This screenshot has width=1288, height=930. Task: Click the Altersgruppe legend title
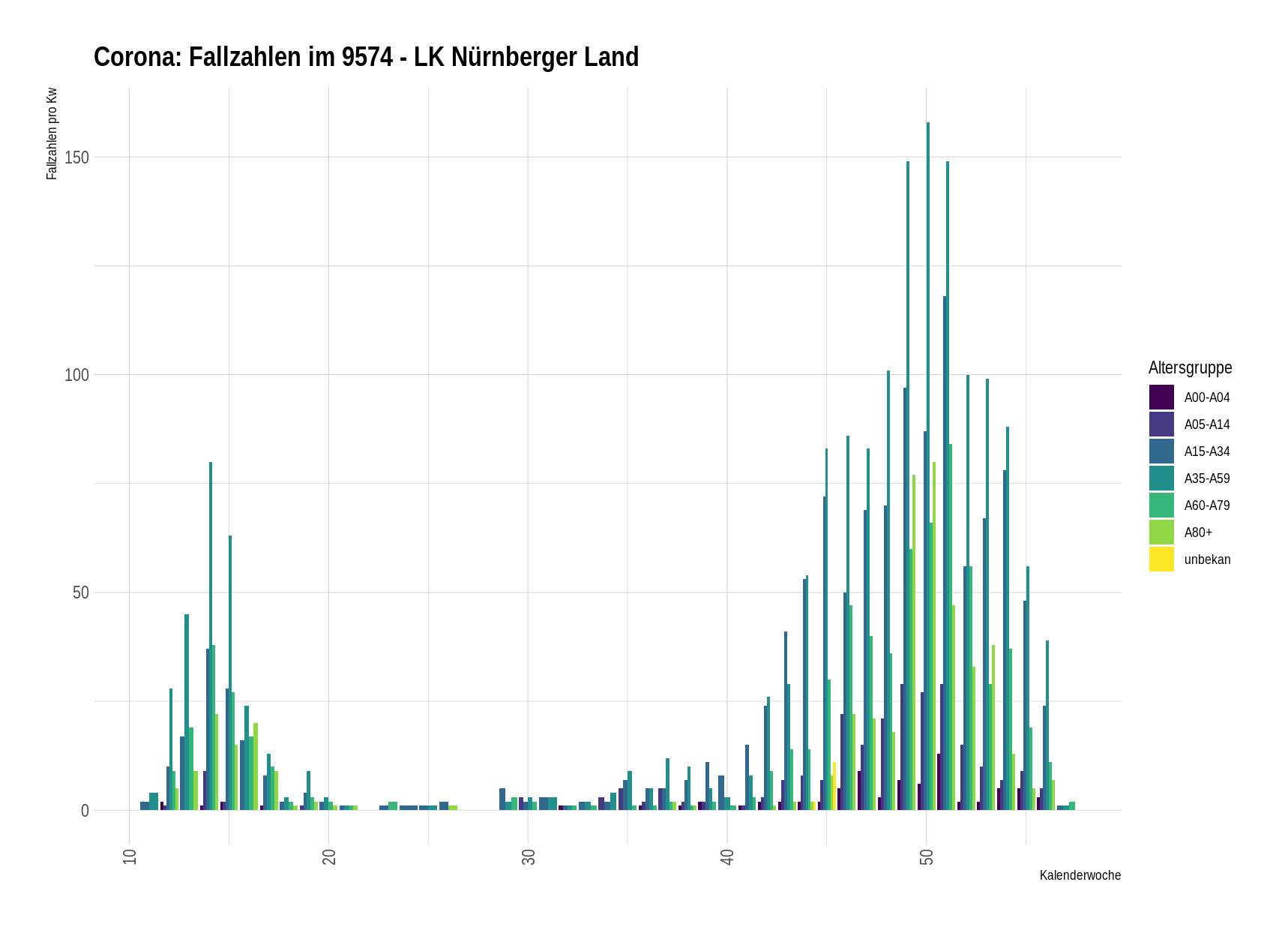[1190, 367]
